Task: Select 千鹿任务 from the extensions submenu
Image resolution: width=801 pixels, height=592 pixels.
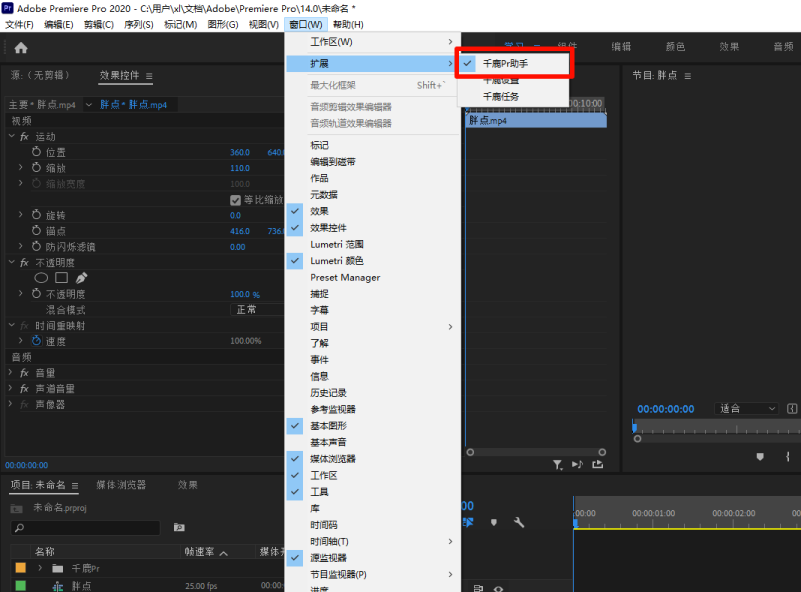Action: 501,97
